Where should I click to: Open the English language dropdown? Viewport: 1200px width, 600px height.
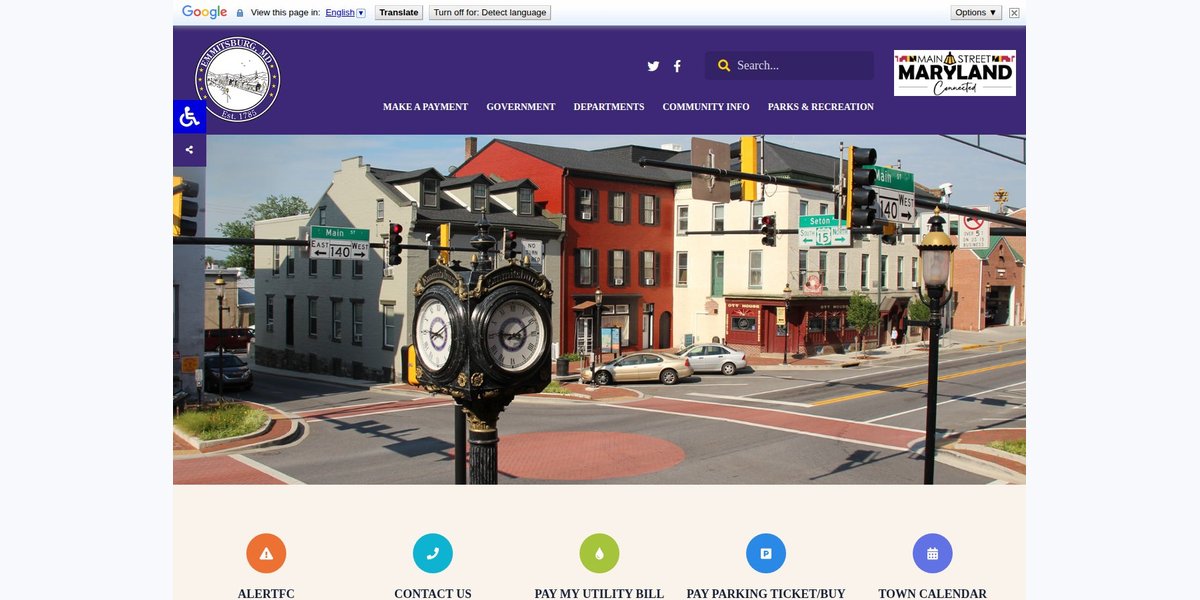346,13
